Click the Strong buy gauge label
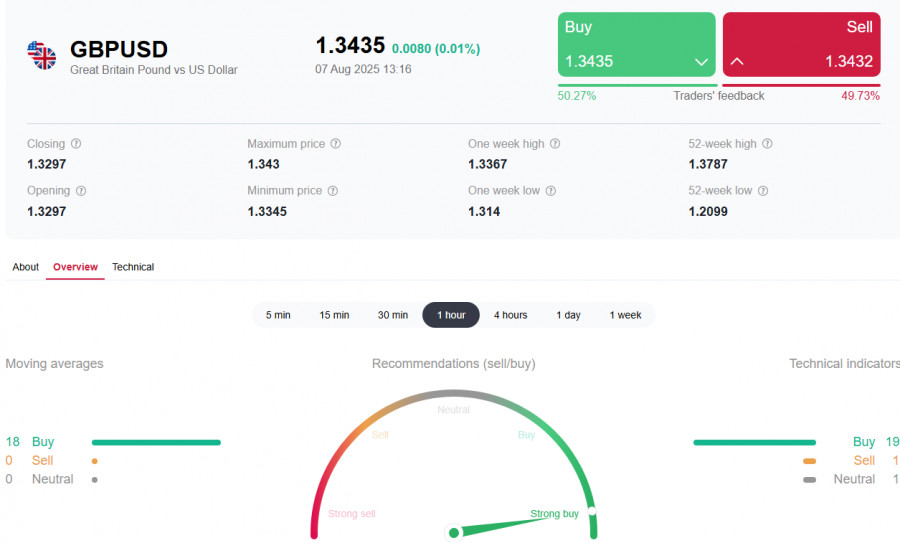Screen dimensions: 900x543 coord(554,514)
